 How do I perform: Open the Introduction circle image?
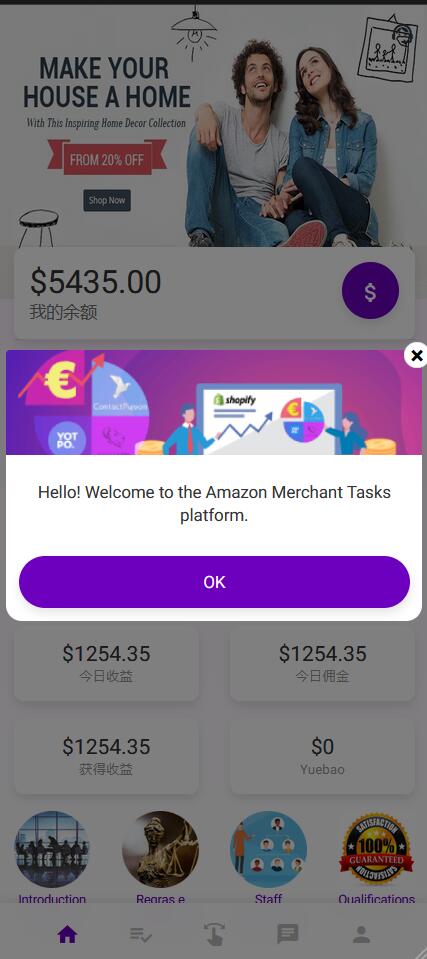click(x=52, y=849)
